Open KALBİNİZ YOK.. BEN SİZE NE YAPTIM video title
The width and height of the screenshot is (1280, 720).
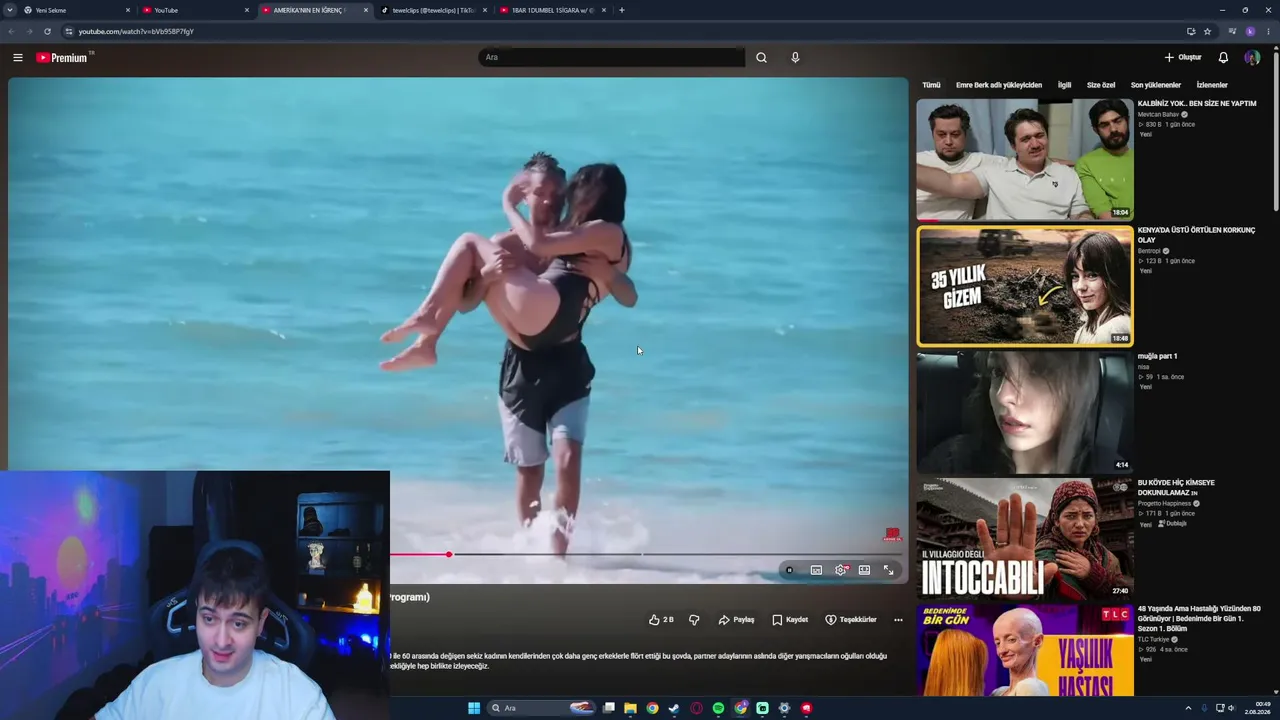1197,104
